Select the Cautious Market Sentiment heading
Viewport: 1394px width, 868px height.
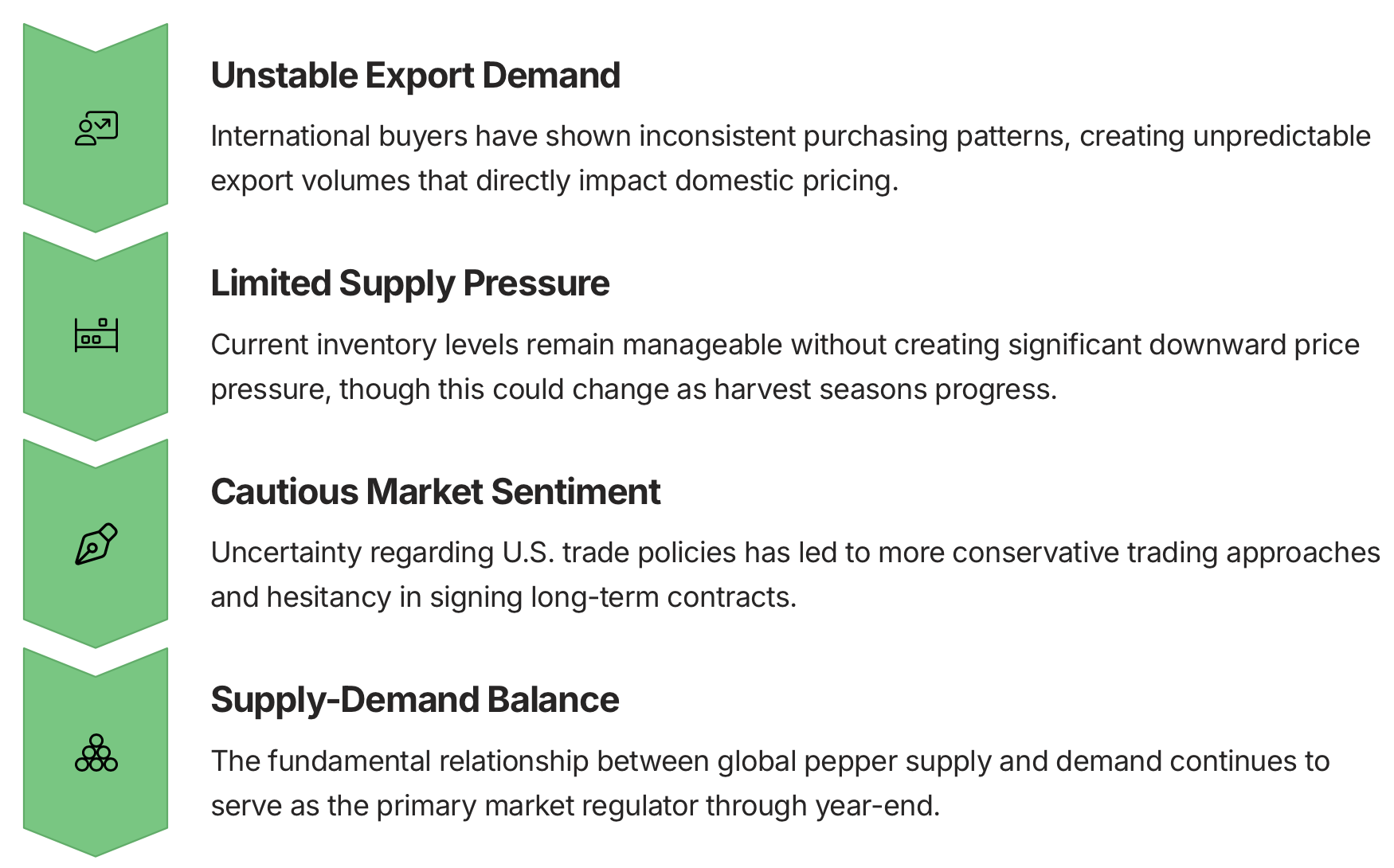pos(435,492)
